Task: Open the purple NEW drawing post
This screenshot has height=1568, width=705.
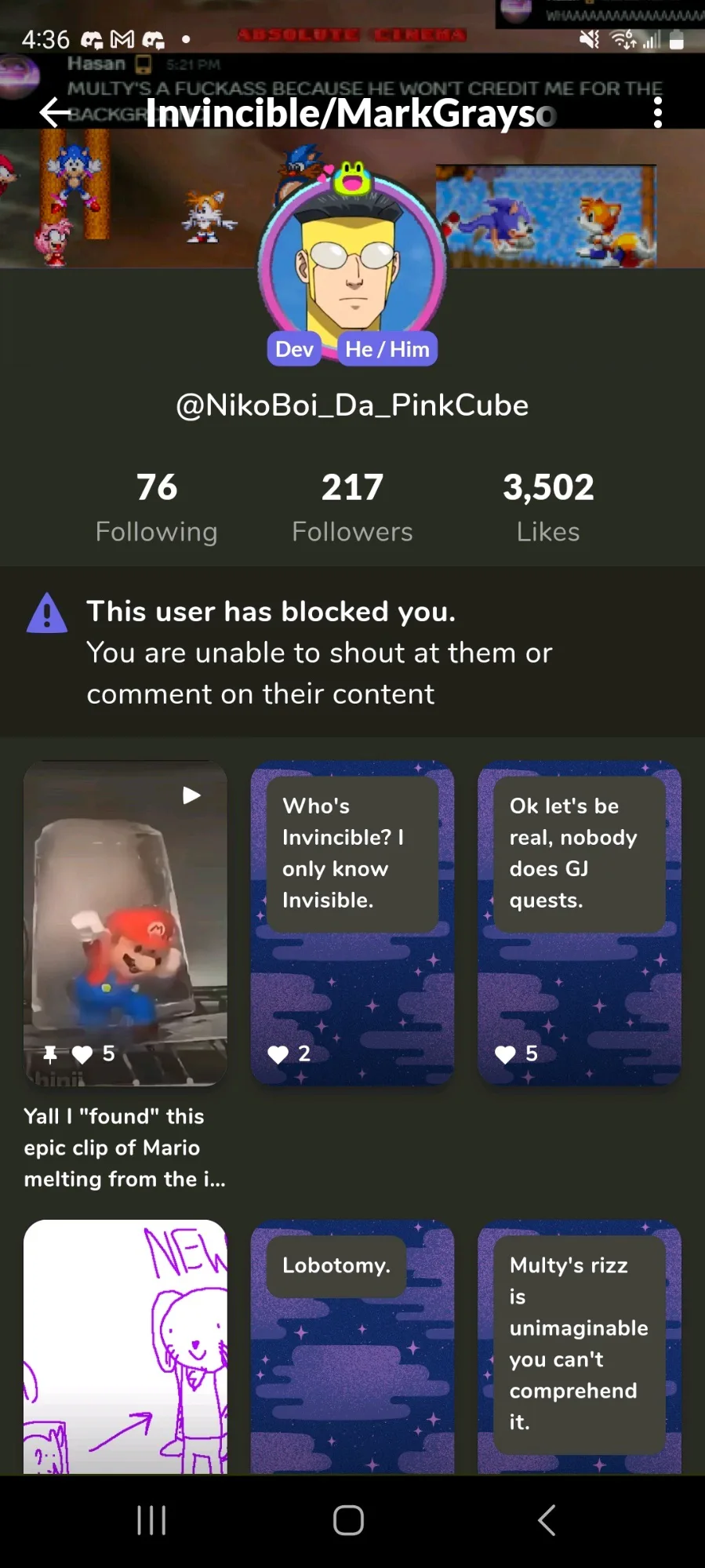Action: [x=125, y=1347]
